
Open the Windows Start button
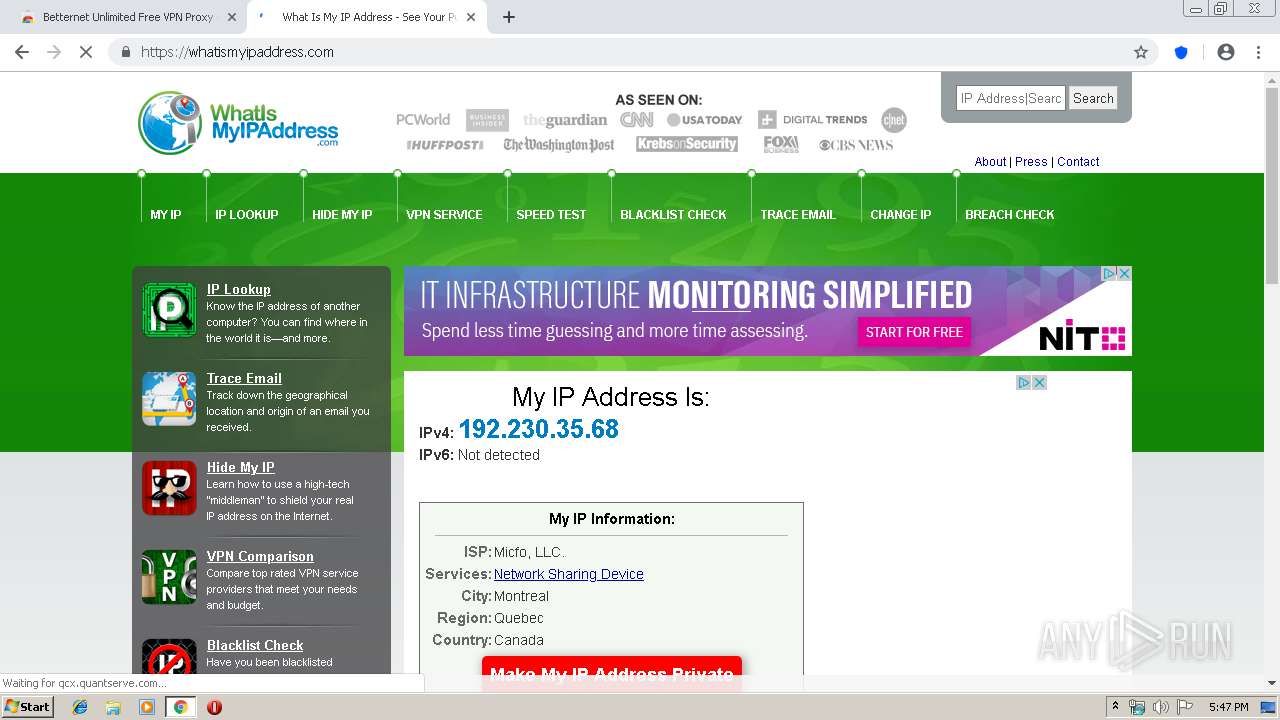point(27,707)
